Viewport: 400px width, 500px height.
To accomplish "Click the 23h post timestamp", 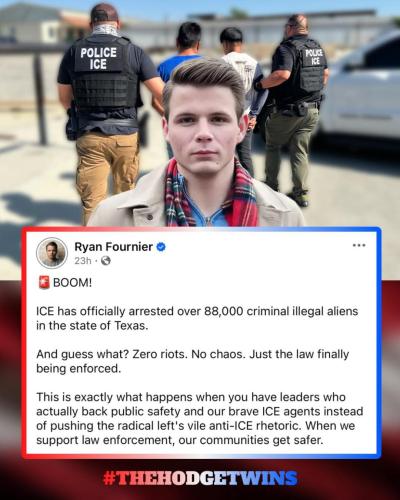I will click(x=82, y=261).
